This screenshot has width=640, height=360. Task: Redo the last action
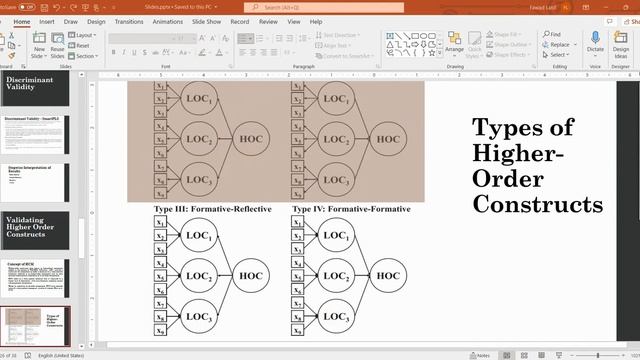73,7
